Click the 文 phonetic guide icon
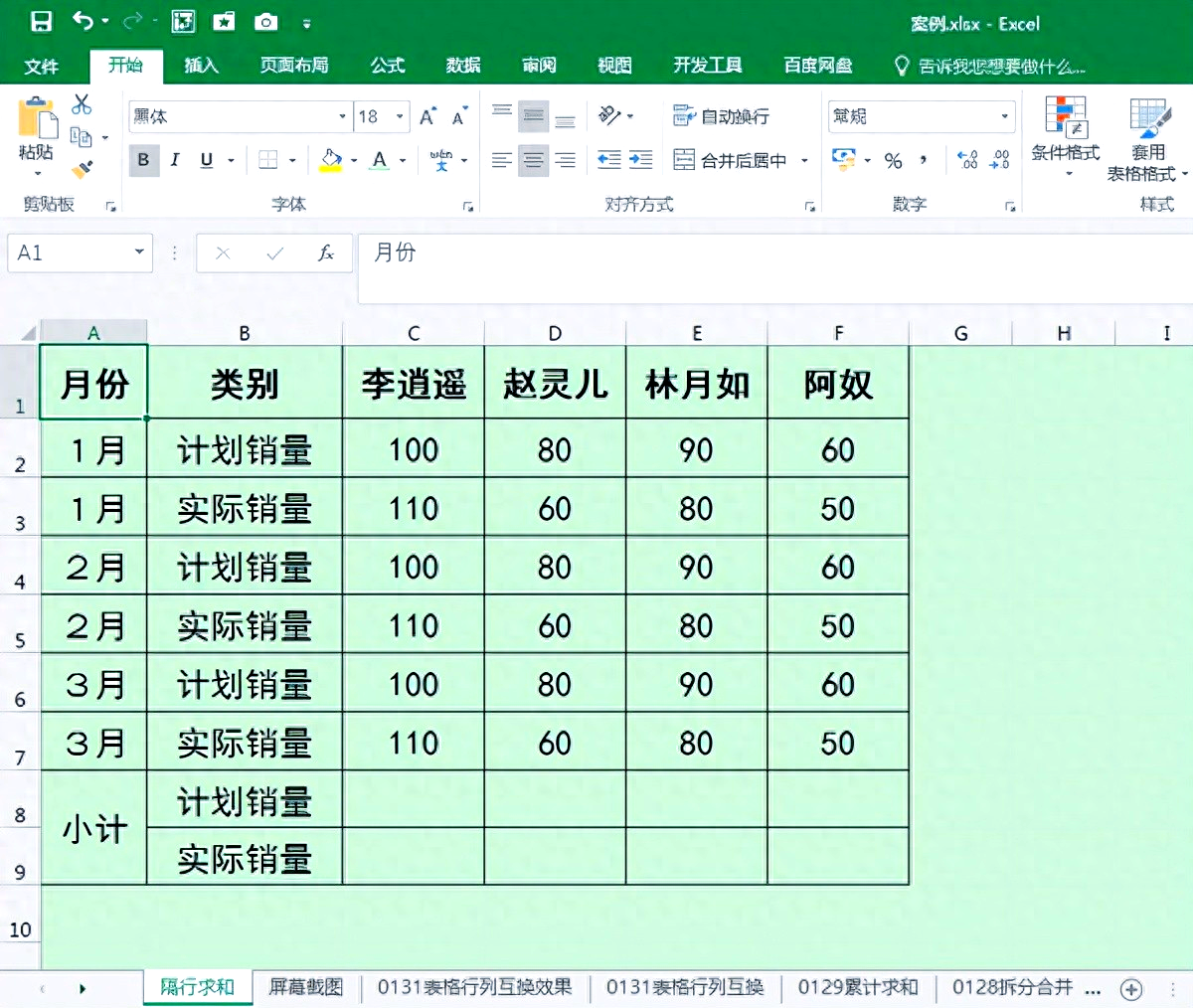The image size is (1193, 1008). [x=440, y=160]
